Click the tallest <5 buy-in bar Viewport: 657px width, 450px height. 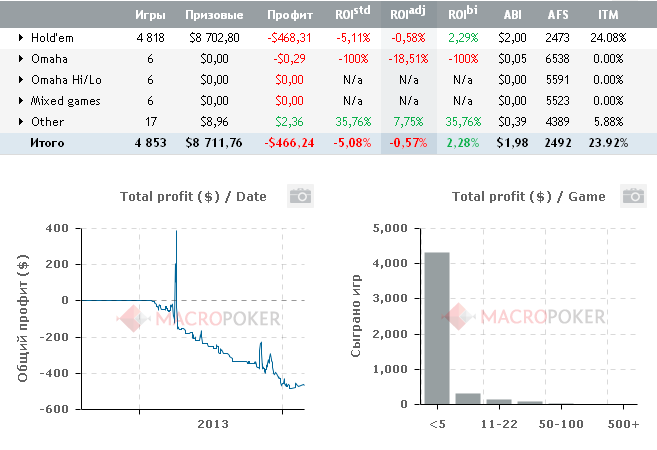pos(437,330)
